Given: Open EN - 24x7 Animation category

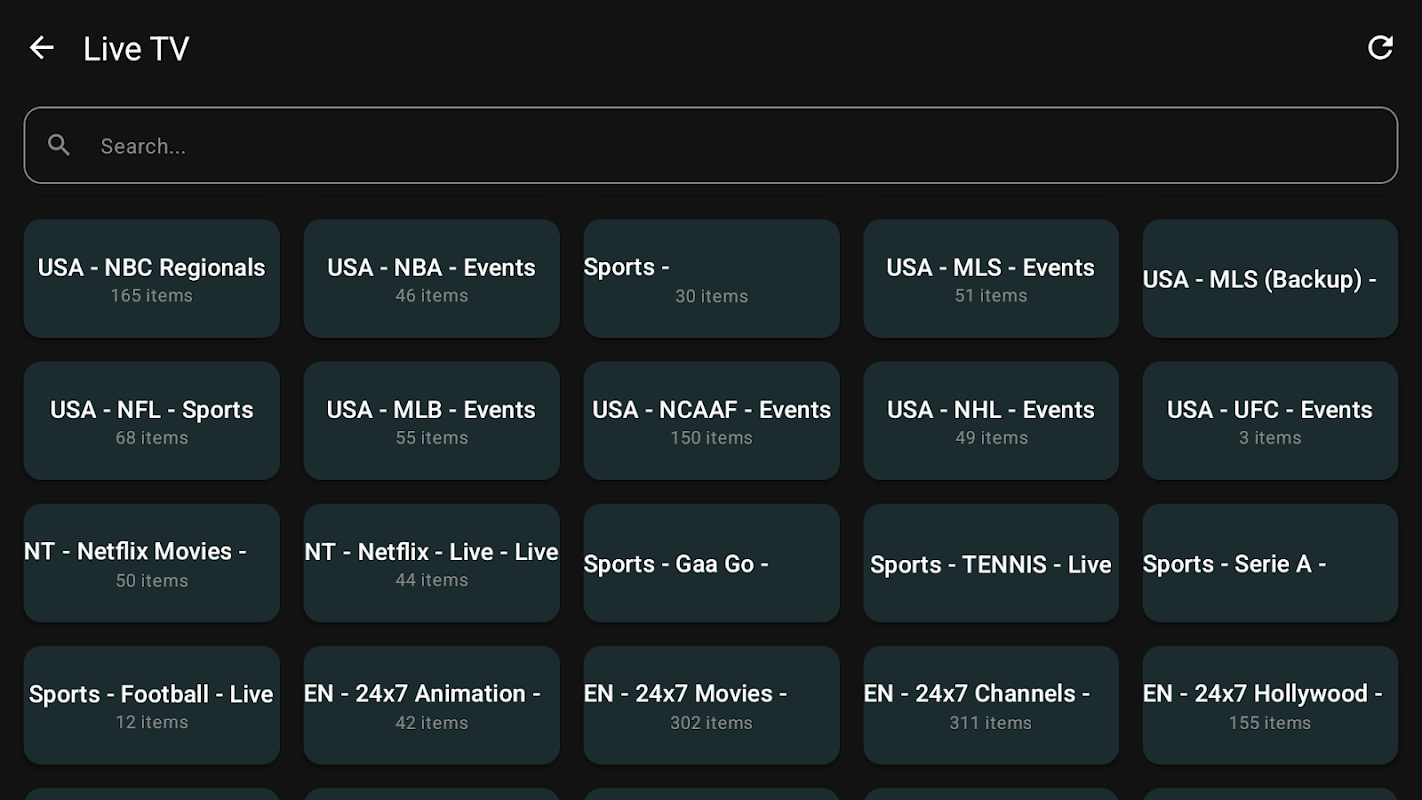Looking at the screenshot, I should (x=432, y=705).
